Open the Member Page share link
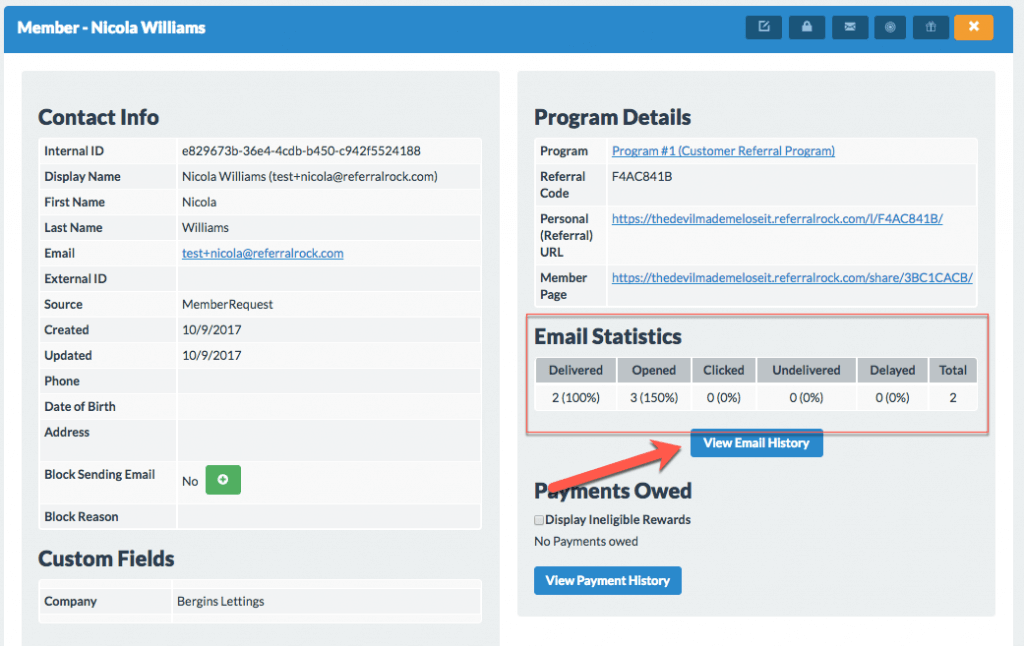This screenshot has width=1024, height=646. point(792,278)
